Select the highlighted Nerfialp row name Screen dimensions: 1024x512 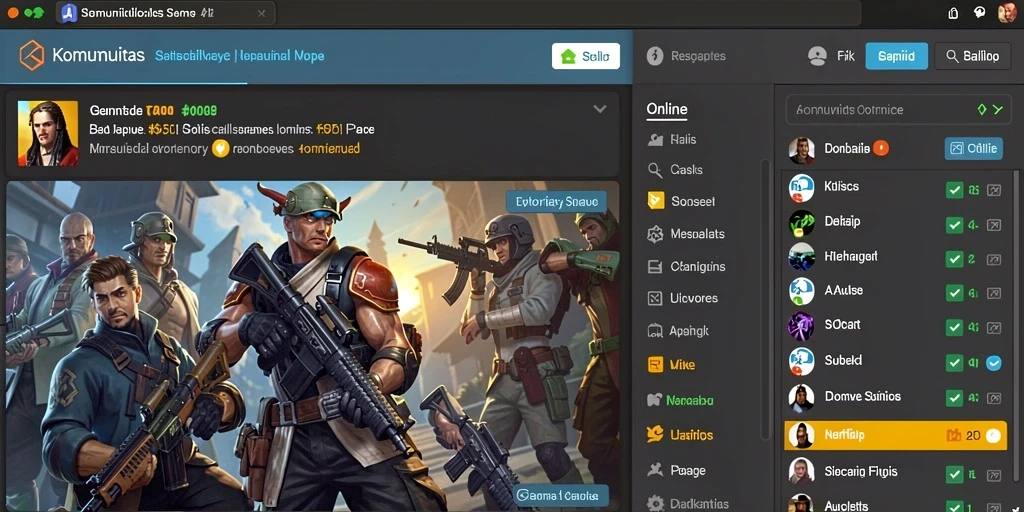tap(844, 435)
